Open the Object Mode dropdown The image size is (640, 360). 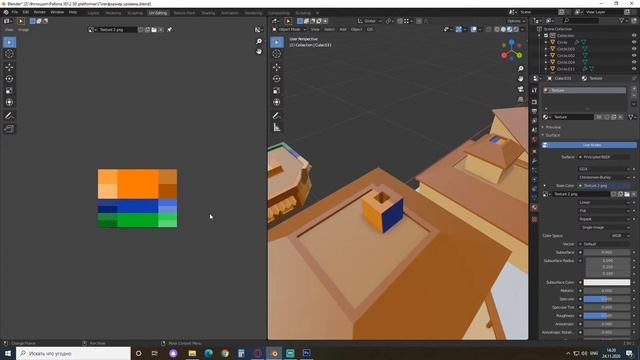coord(289,29)
